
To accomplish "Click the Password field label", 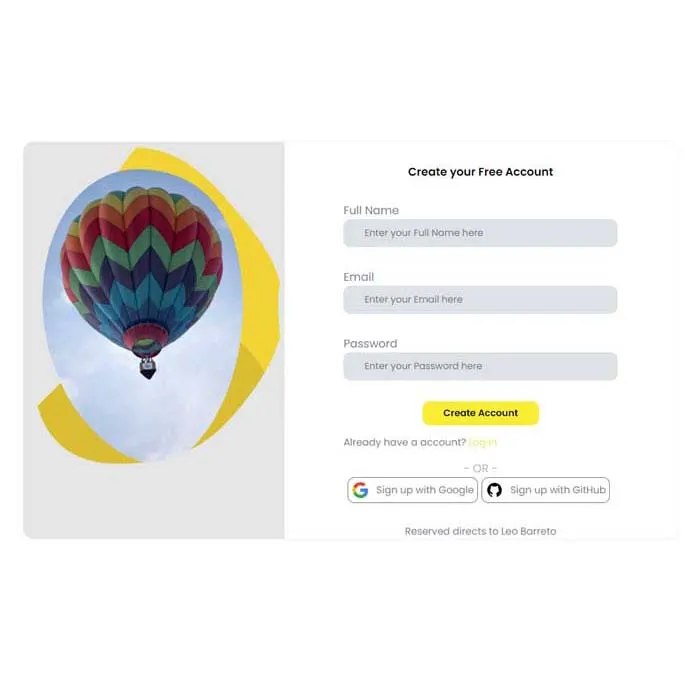I will coord(370,343).
